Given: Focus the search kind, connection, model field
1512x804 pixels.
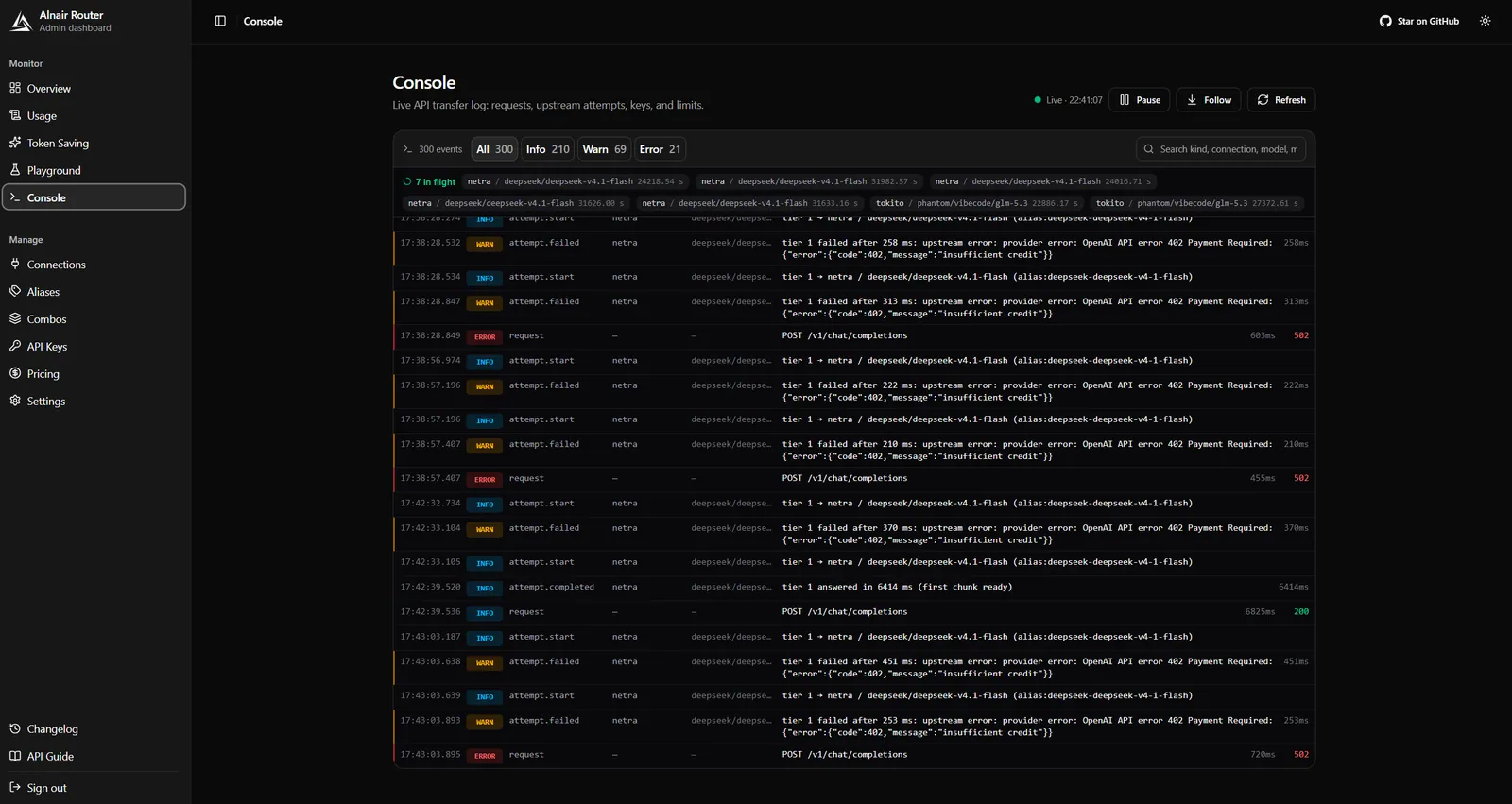Looking at the screenshot, I should [1221, 149].
